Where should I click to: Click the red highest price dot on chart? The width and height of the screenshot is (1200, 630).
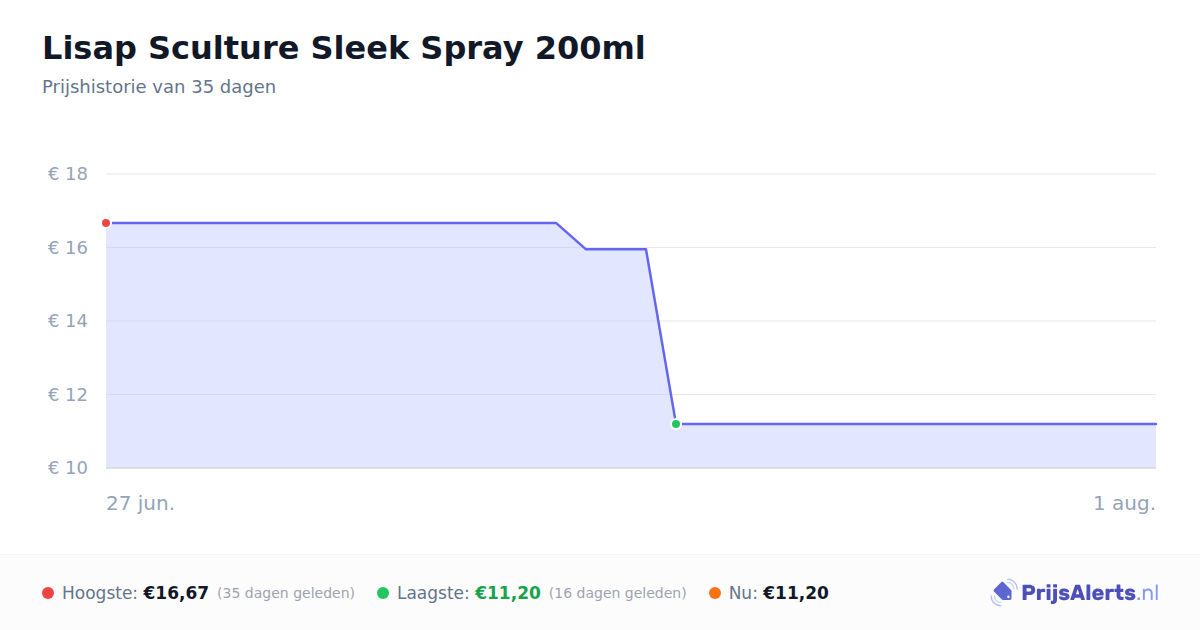pyautogui.click(x=106, y=223)
